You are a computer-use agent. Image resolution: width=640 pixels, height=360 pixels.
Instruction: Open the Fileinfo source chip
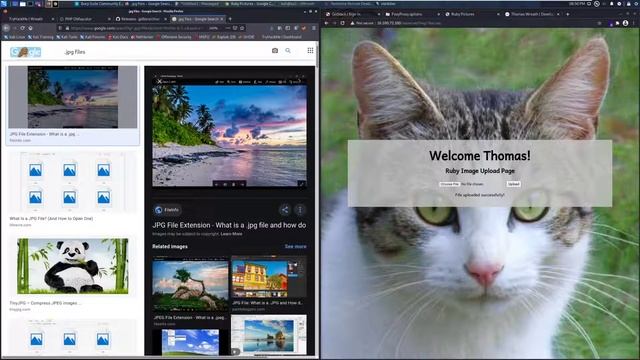(x=167, y=210)
